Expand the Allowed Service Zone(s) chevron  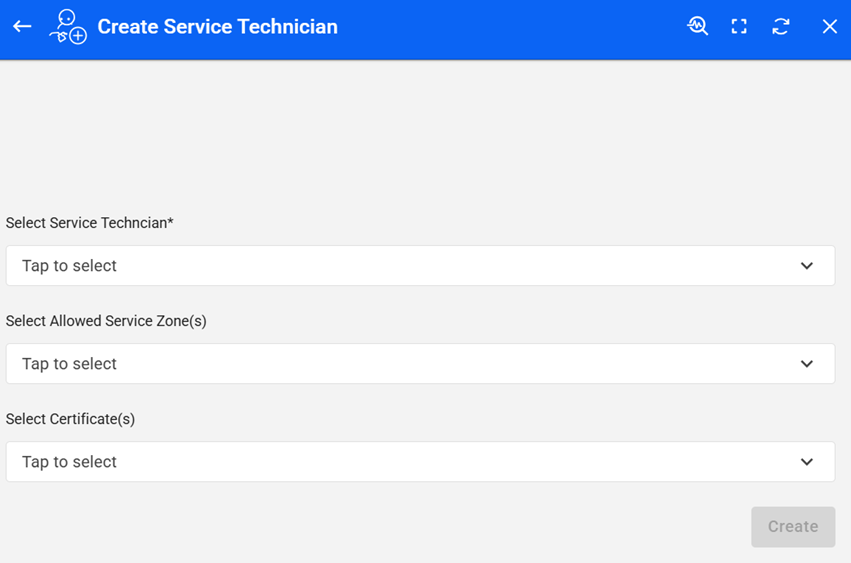tap(807, 364)
